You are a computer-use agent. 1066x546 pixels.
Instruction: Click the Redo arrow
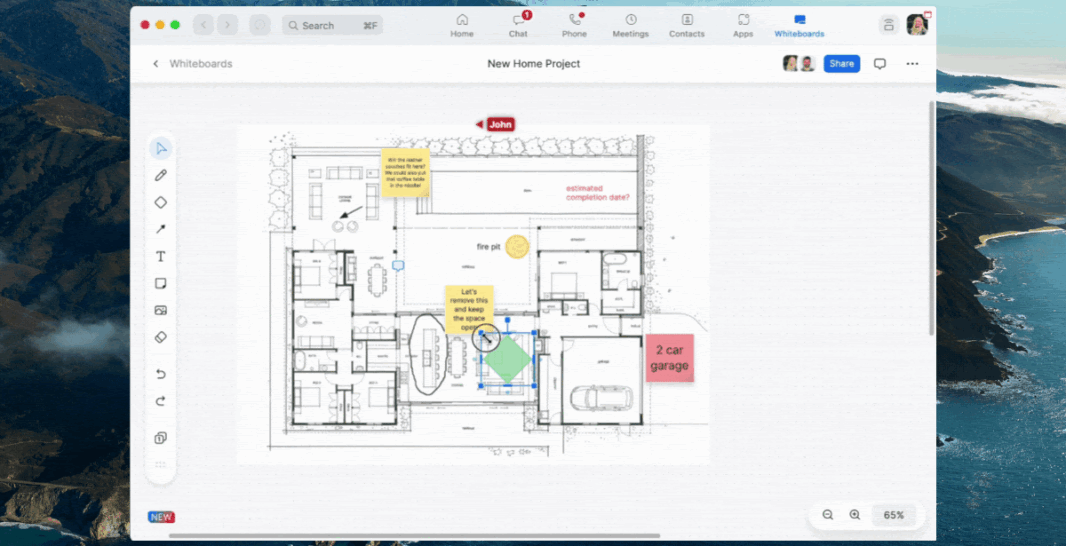pos(160,401)
